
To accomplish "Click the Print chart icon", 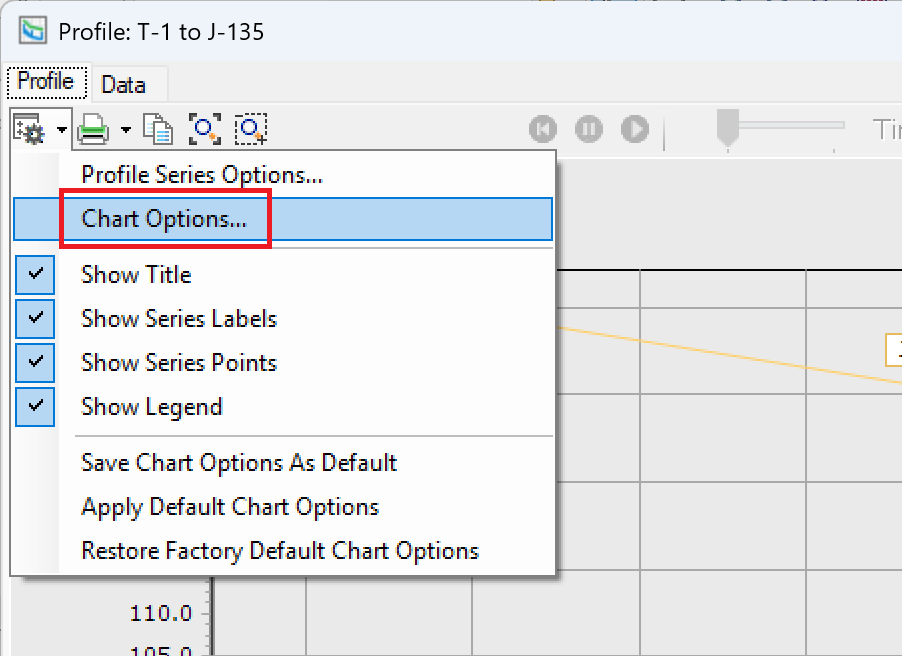I will click(93, 129).
